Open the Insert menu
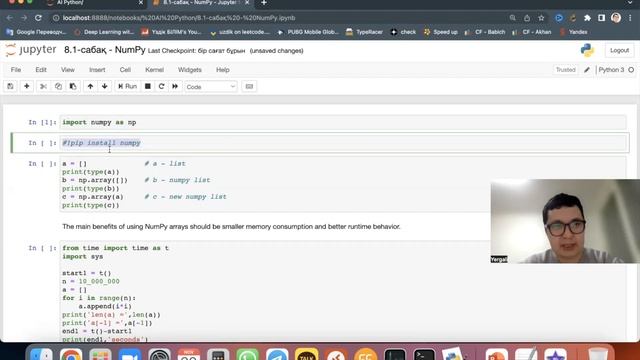640x360 pixels. point(97,70)
